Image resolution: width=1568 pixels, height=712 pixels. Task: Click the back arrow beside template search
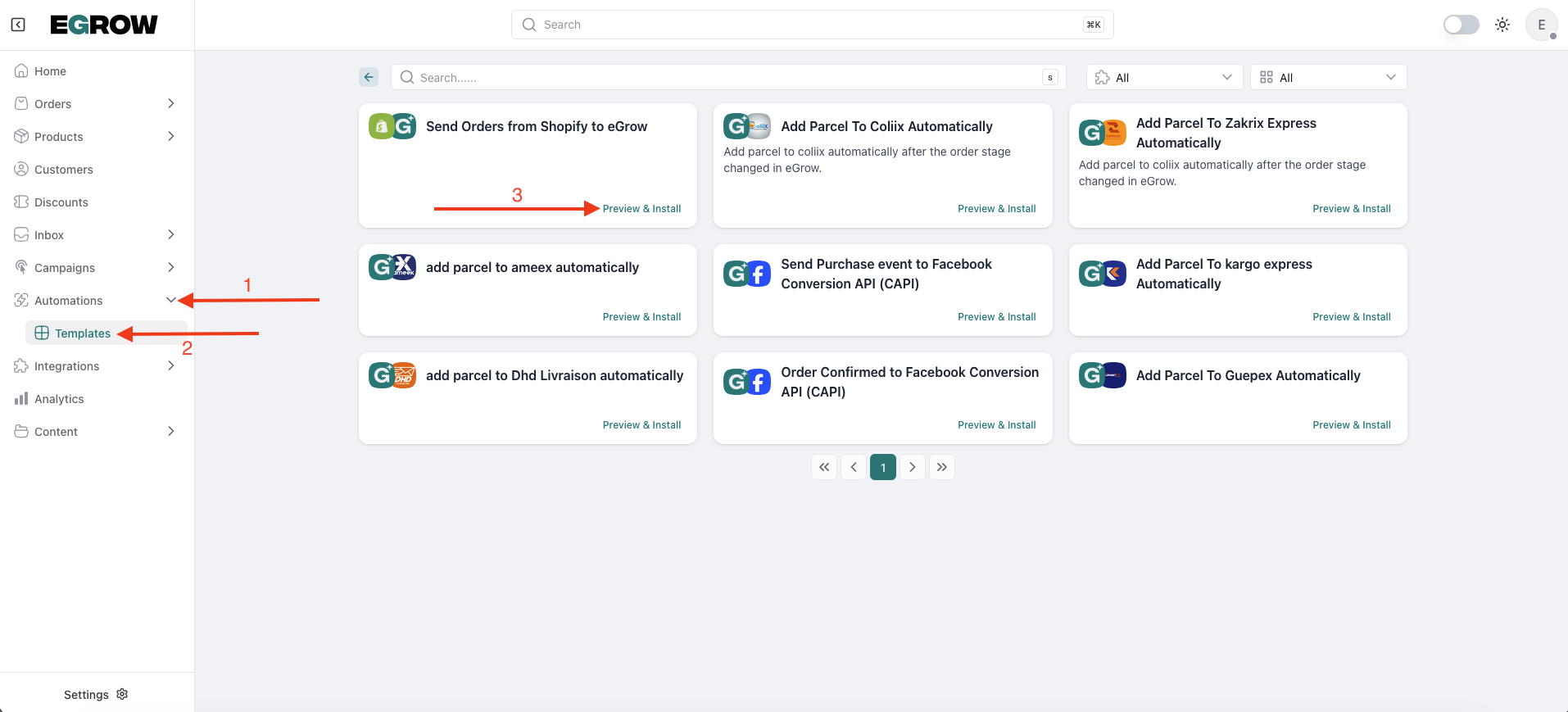pos(369,77)
